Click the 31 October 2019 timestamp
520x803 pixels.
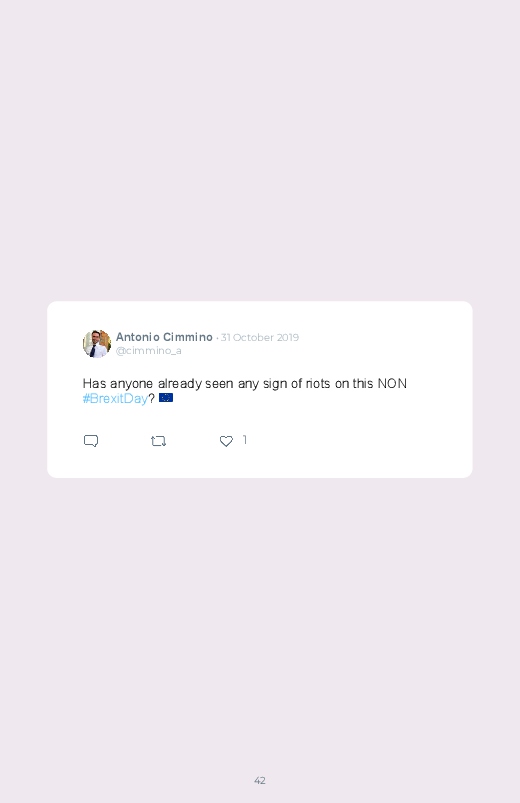click(x=260, y=337)
